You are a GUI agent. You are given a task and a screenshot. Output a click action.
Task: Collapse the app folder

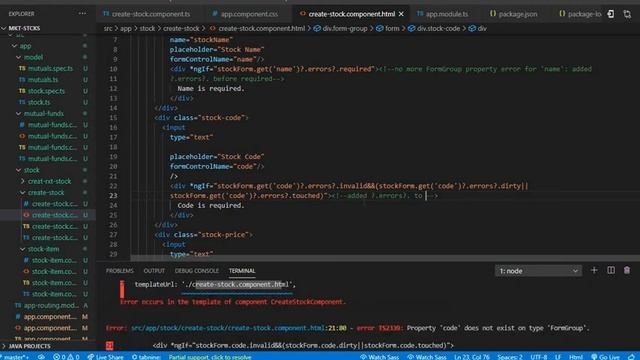click(x=25, y=46)
